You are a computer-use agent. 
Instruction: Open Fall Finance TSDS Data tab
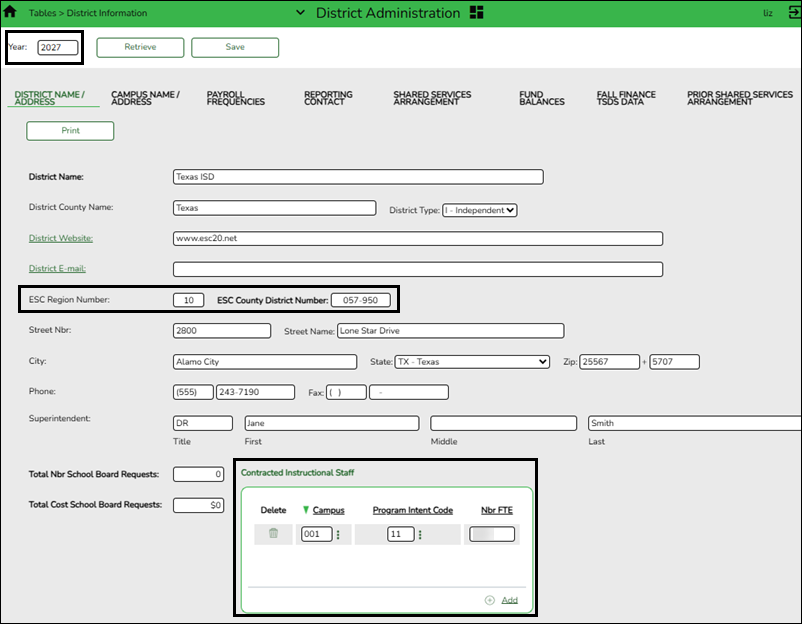tap(626, 98)
